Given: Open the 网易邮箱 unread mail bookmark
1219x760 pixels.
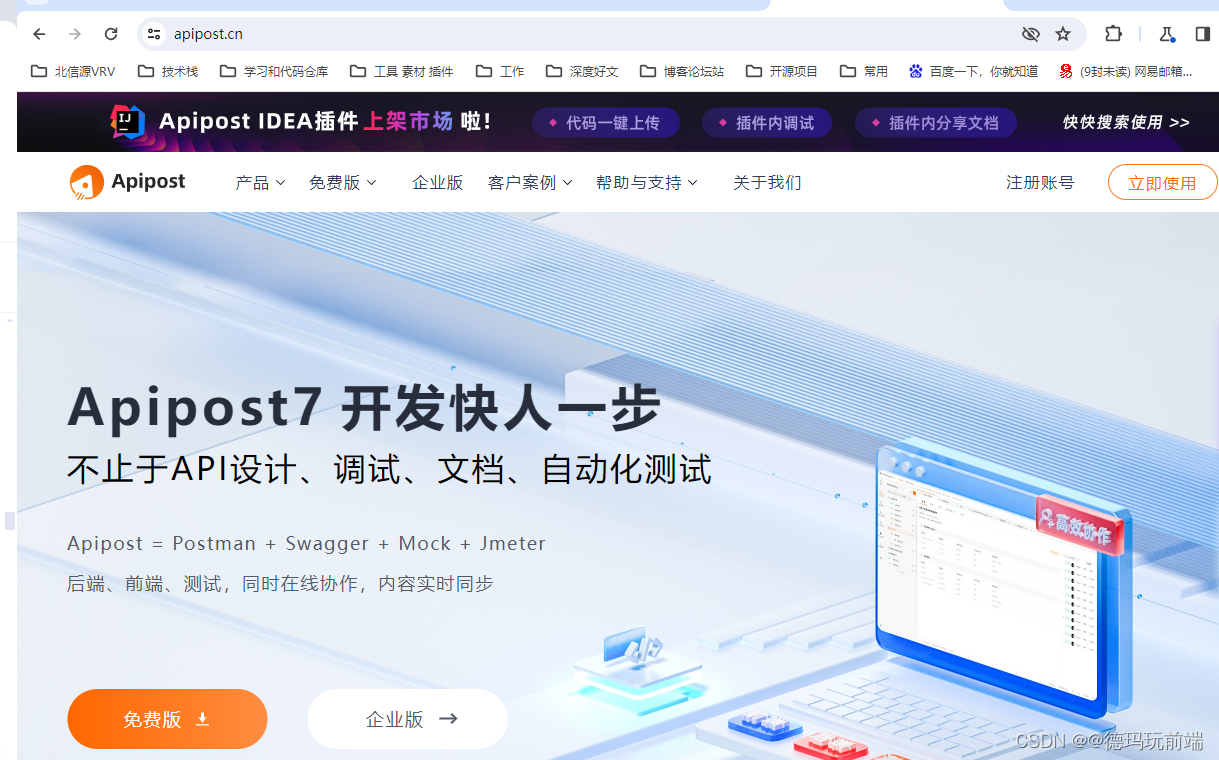Looking at the screenshot, I should tap(1126, 71).
